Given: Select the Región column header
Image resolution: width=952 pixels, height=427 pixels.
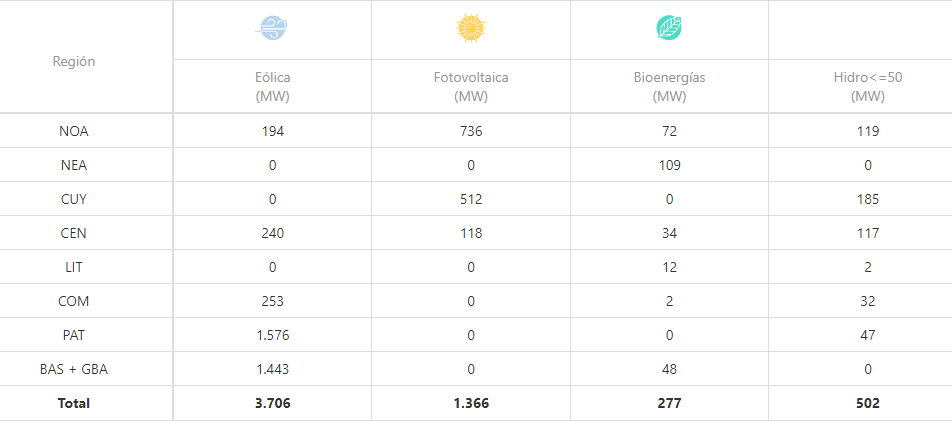Looking at the screenshot, I should [74, 61].
